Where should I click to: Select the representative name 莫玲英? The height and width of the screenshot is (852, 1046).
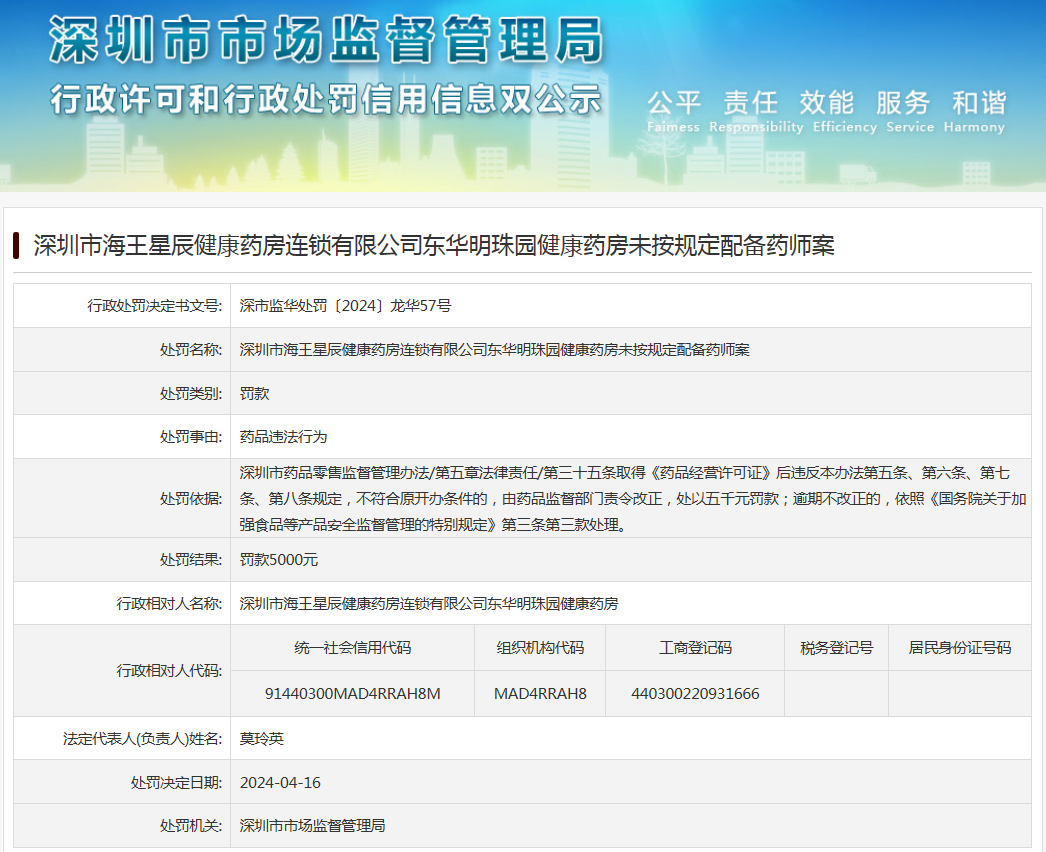click(x=262, y=739)
